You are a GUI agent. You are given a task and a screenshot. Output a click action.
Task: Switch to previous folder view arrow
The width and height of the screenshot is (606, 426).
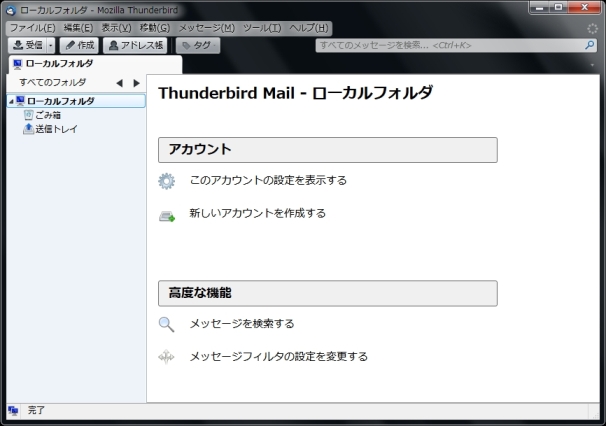click(119, 83)
